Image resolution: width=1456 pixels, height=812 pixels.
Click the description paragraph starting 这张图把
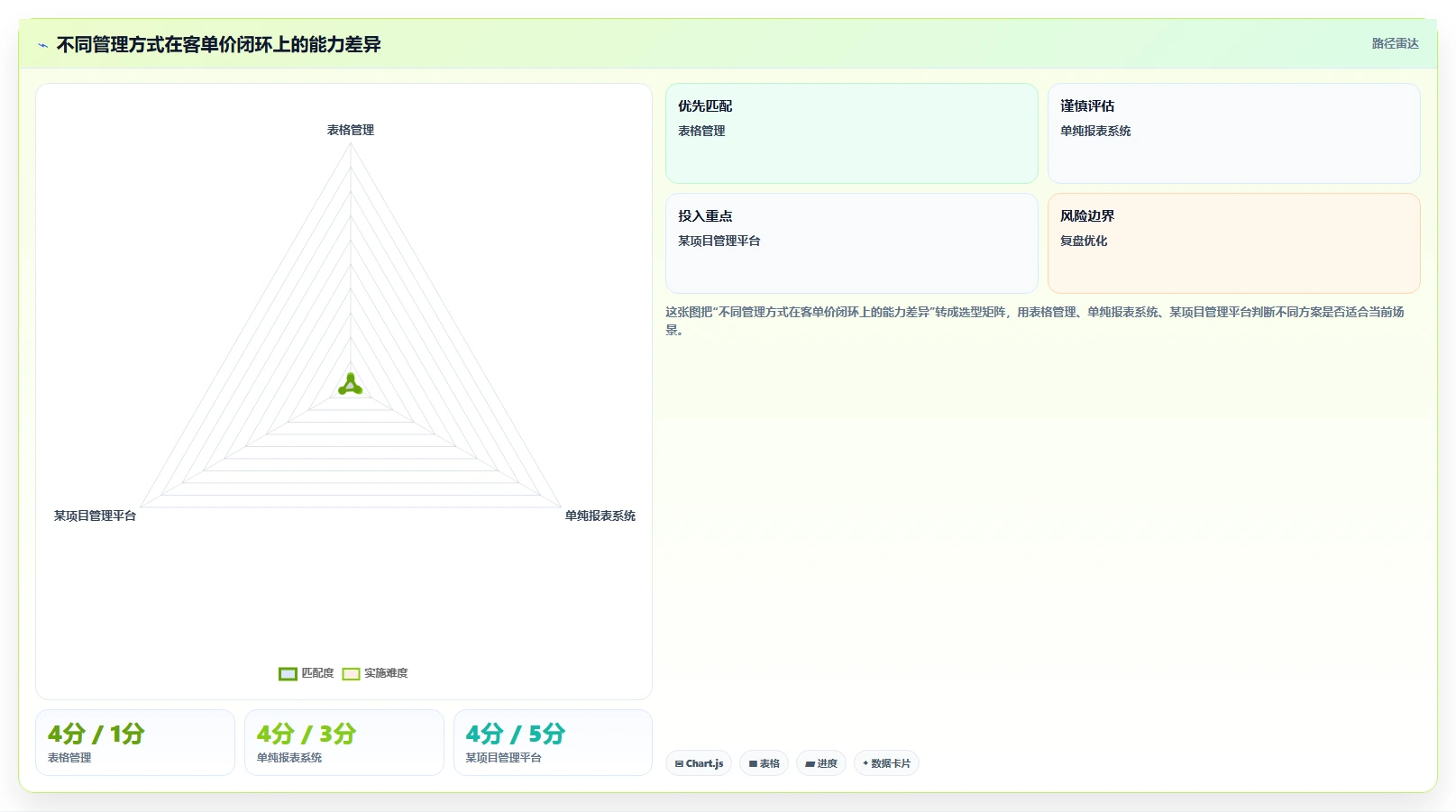click(1035, 321)
